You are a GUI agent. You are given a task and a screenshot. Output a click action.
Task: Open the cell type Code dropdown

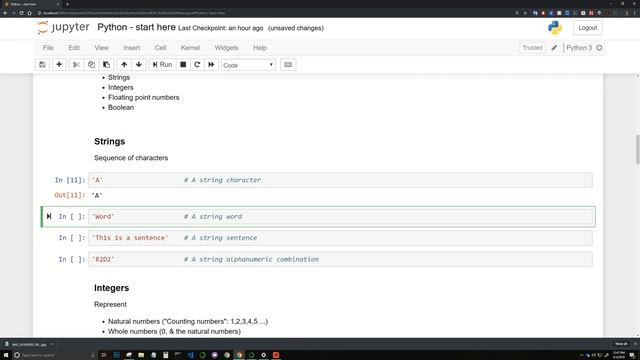tap(248, 65)
